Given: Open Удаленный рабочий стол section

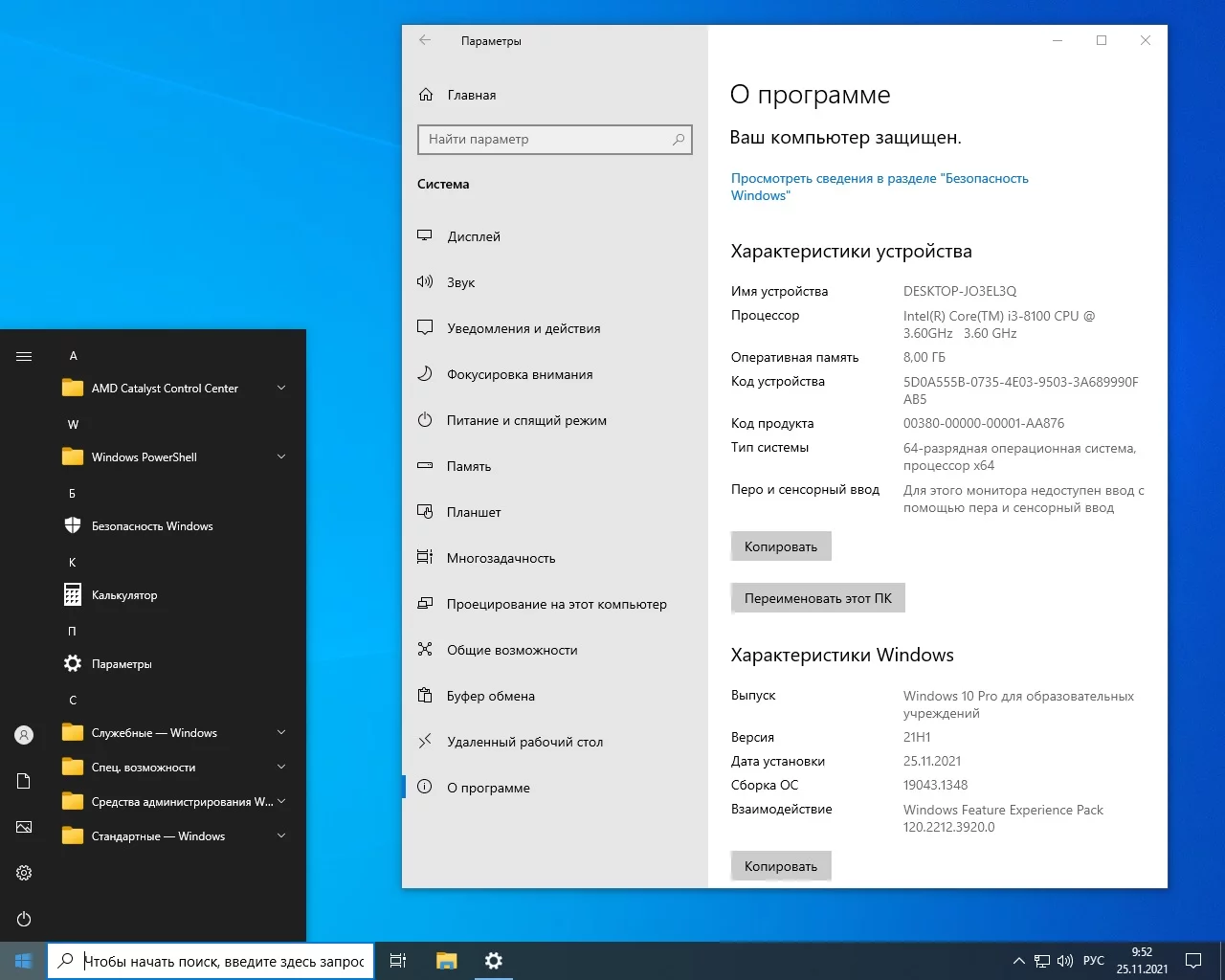Looking at the screenshot, I should pos(555,742).
